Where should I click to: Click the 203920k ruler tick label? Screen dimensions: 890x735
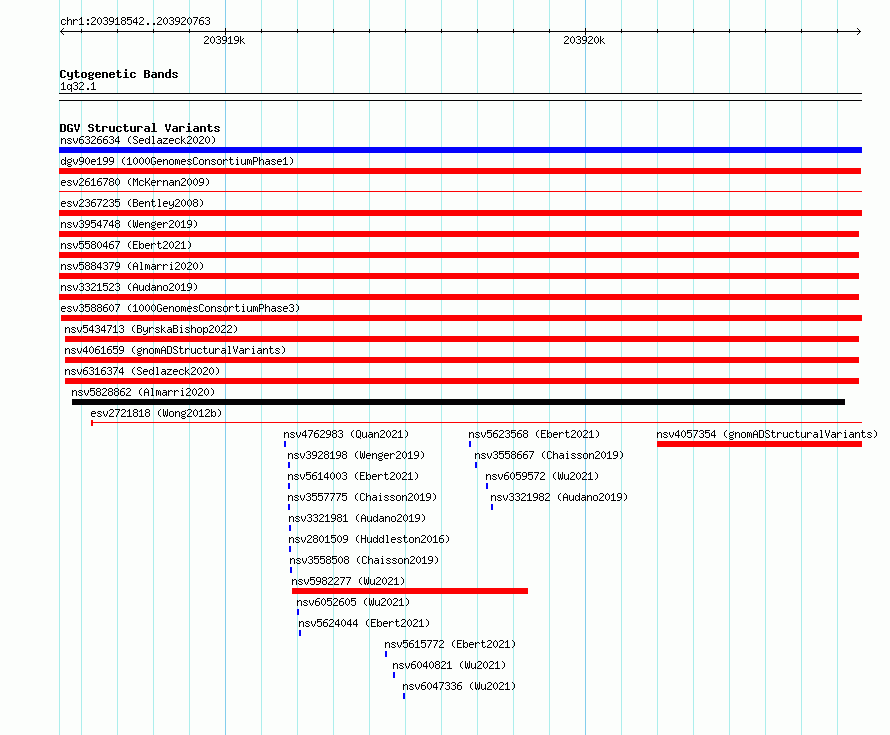pyautogui.click(x=584, y=40)
